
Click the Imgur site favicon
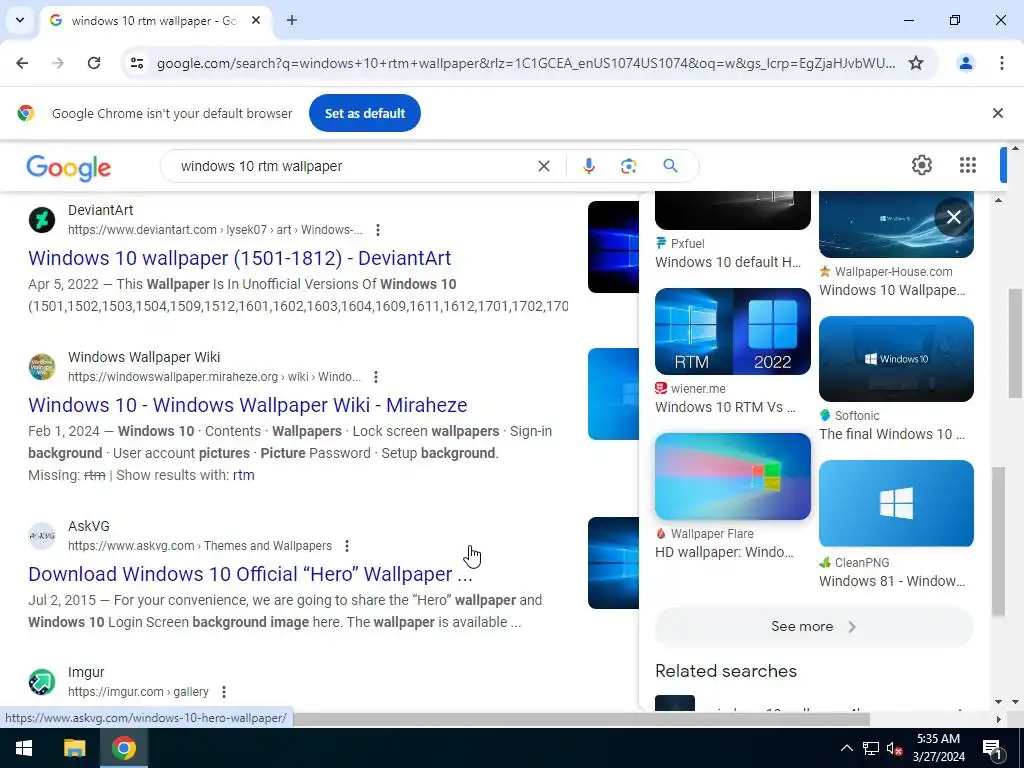42,682
